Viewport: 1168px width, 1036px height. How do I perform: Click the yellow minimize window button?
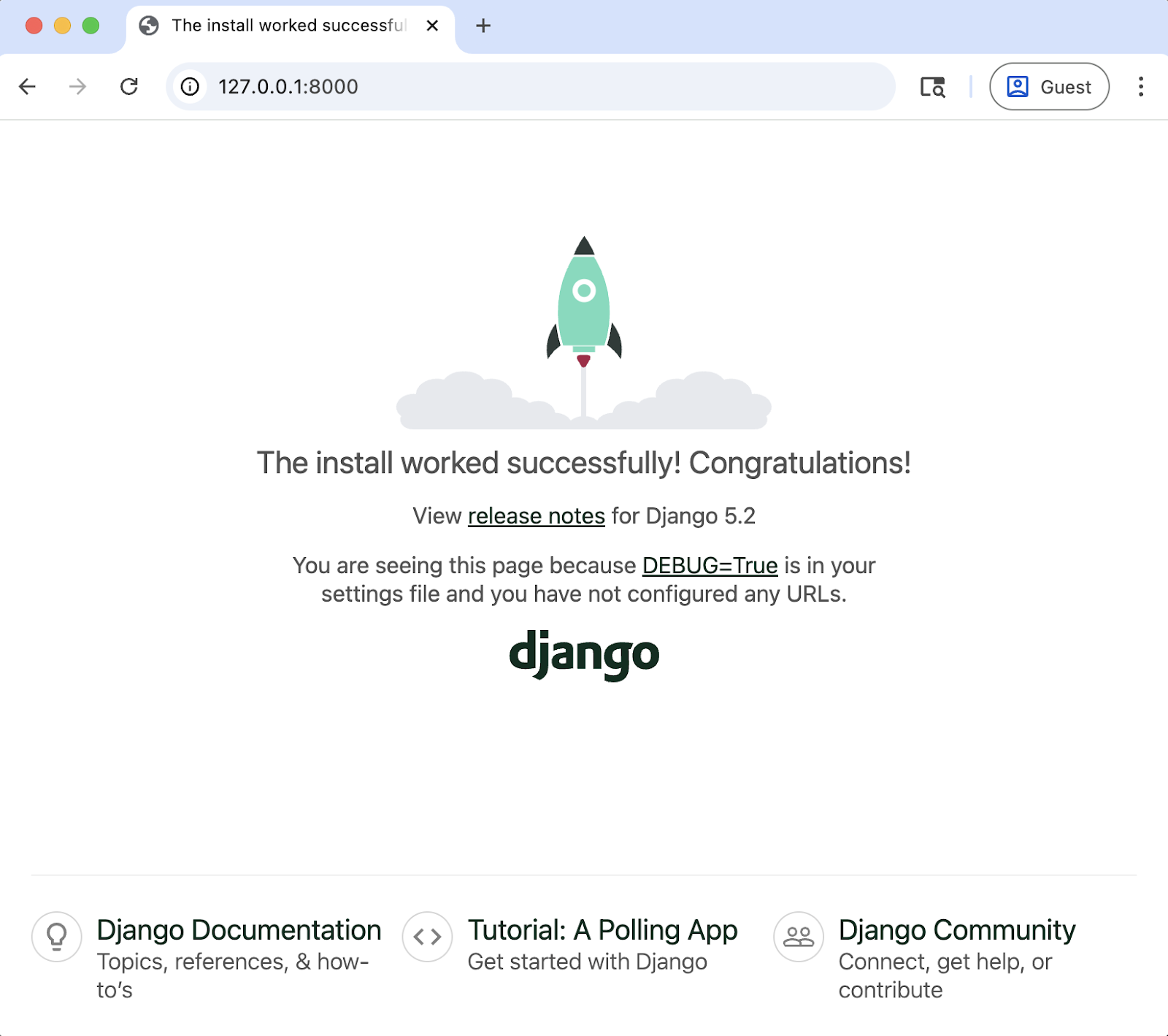(x=62, y=26)
